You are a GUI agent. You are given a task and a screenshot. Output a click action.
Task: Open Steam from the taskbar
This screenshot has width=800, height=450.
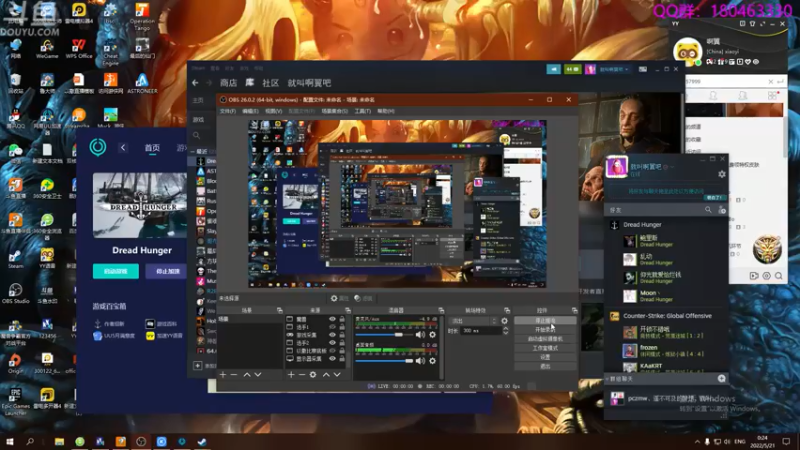coord(202,441)
